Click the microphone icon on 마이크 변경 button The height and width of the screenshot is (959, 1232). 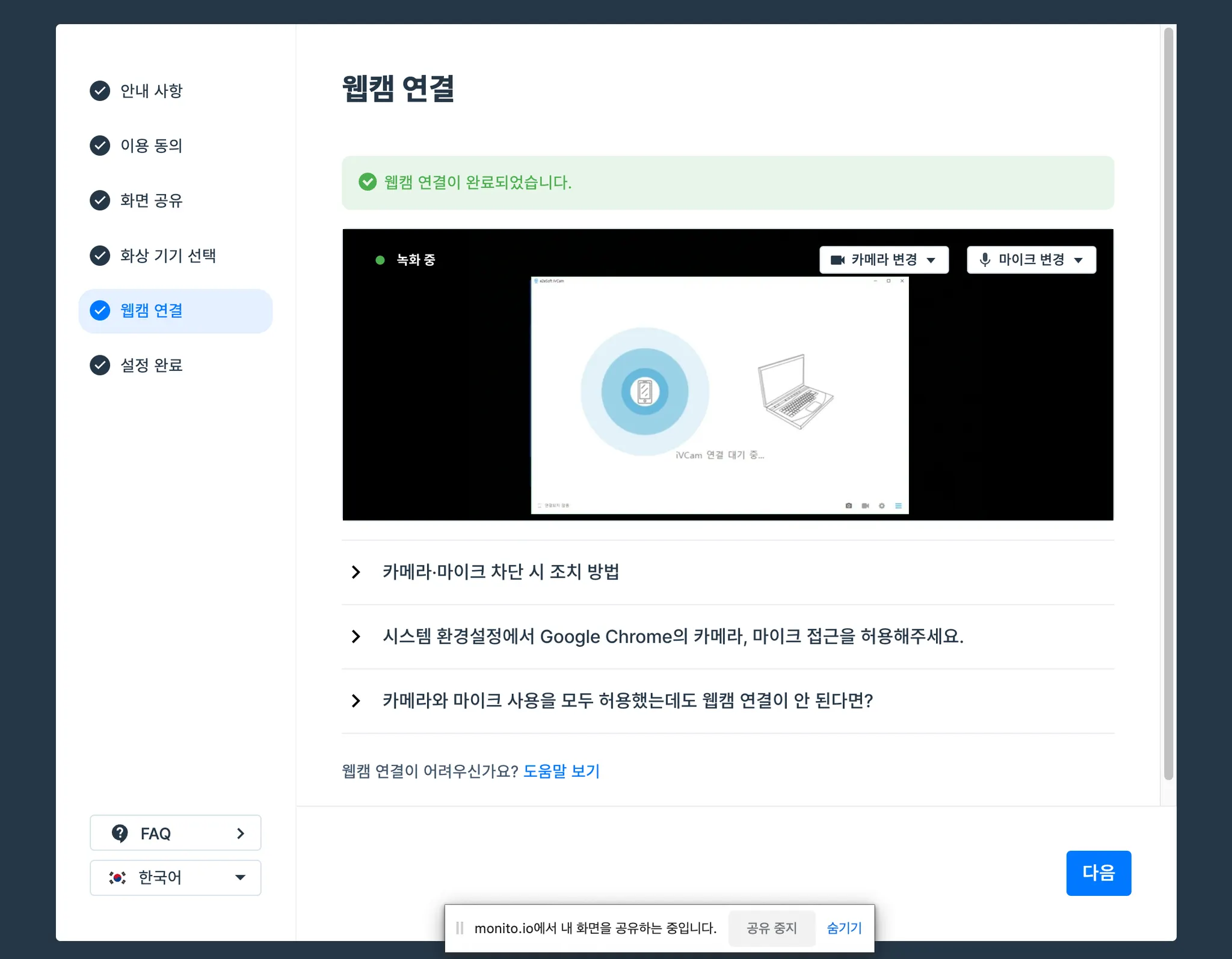[x=985, y=260]
